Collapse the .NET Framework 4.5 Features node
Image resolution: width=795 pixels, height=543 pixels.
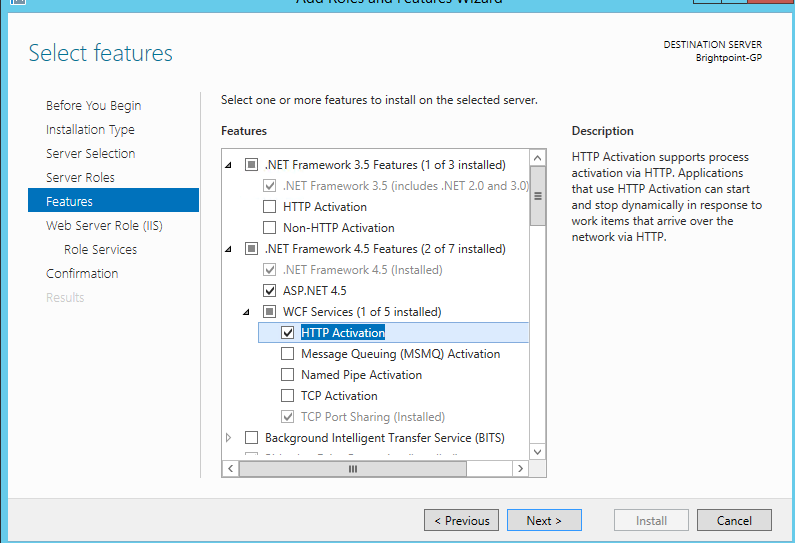228,249
